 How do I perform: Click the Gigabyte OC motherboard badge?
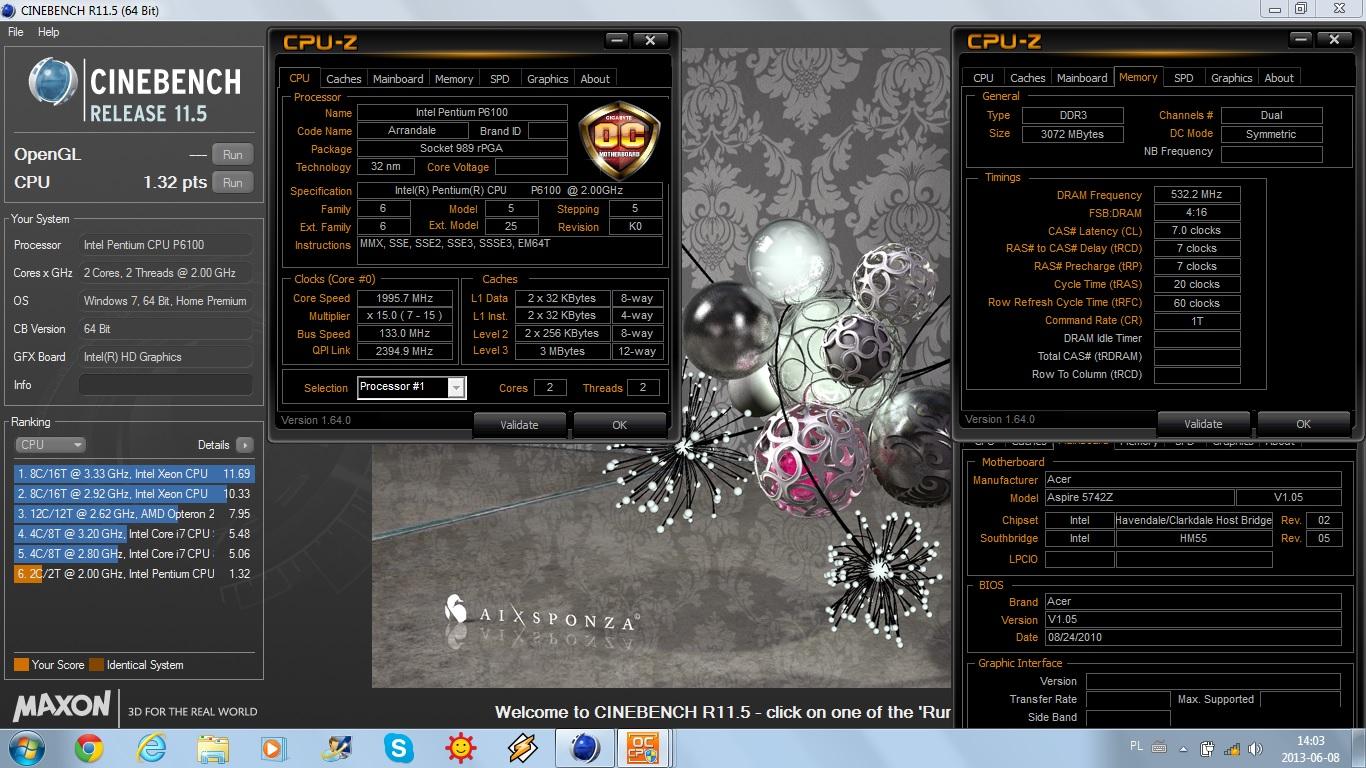[620, 141]
